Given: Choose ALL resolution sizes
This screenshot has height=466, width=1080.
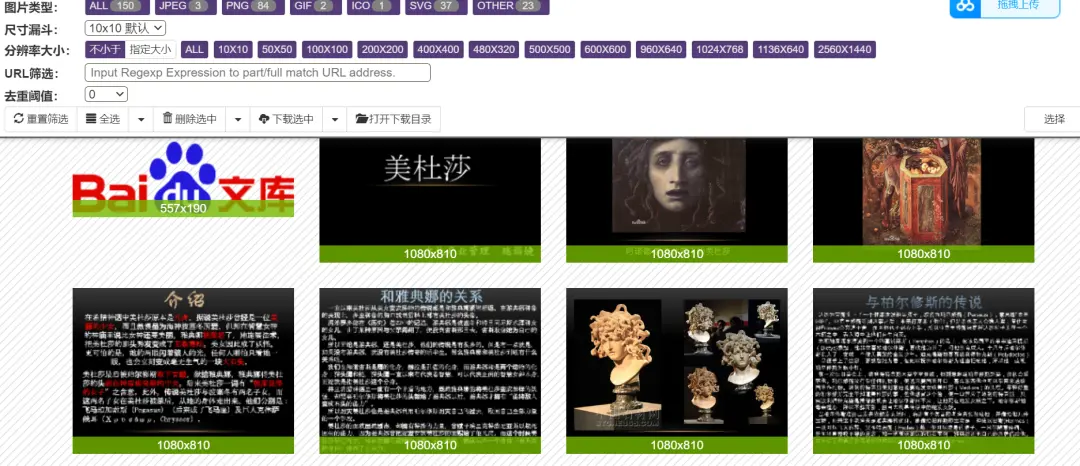Looking at the screenshot, I should point(194,50).
